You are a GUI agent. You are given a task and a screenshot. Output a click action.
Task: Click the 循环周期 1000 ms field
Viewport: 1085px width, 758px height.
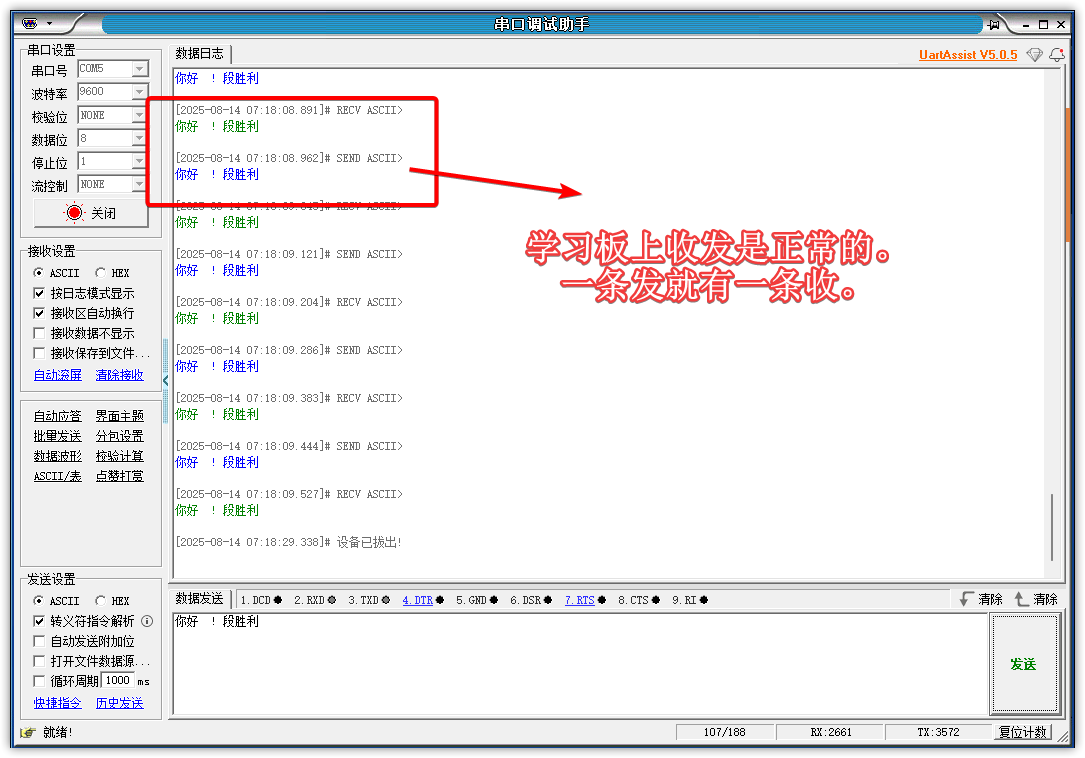pos(118,680)
